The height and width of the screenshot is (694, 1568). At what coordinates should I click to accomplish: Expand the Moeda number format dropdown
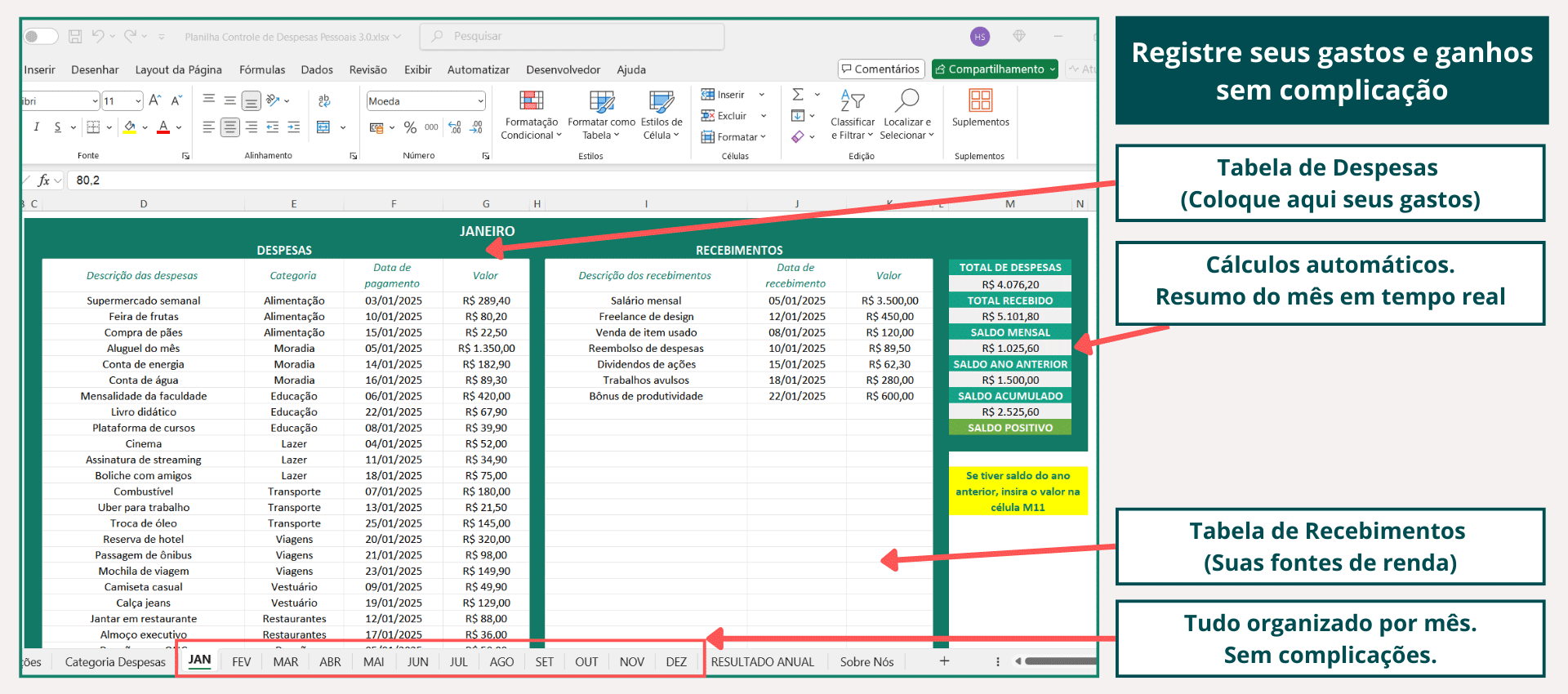click(x=480, y=101)
